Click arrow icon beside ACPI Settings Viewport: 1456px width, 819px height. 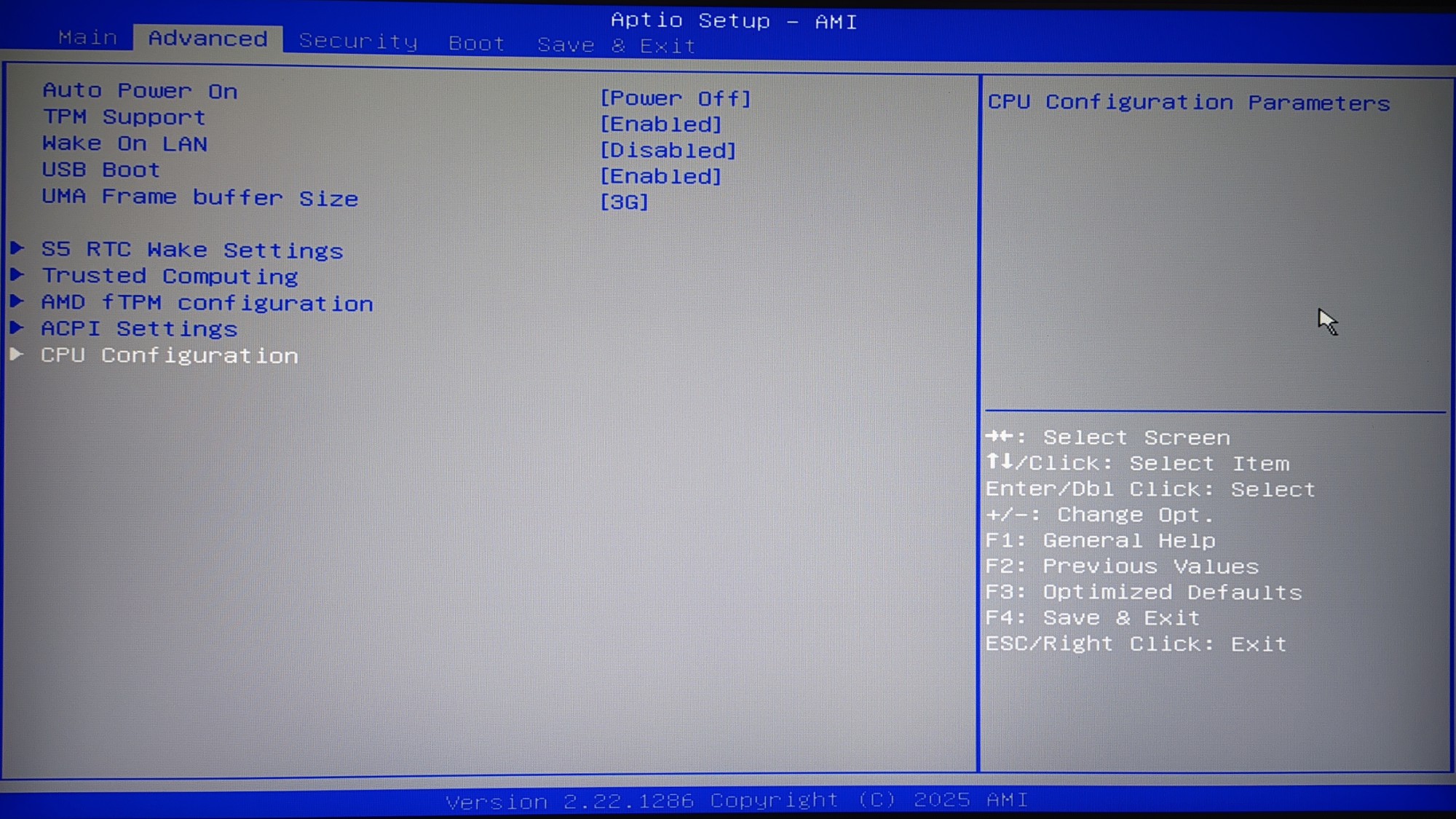point(17,328)
